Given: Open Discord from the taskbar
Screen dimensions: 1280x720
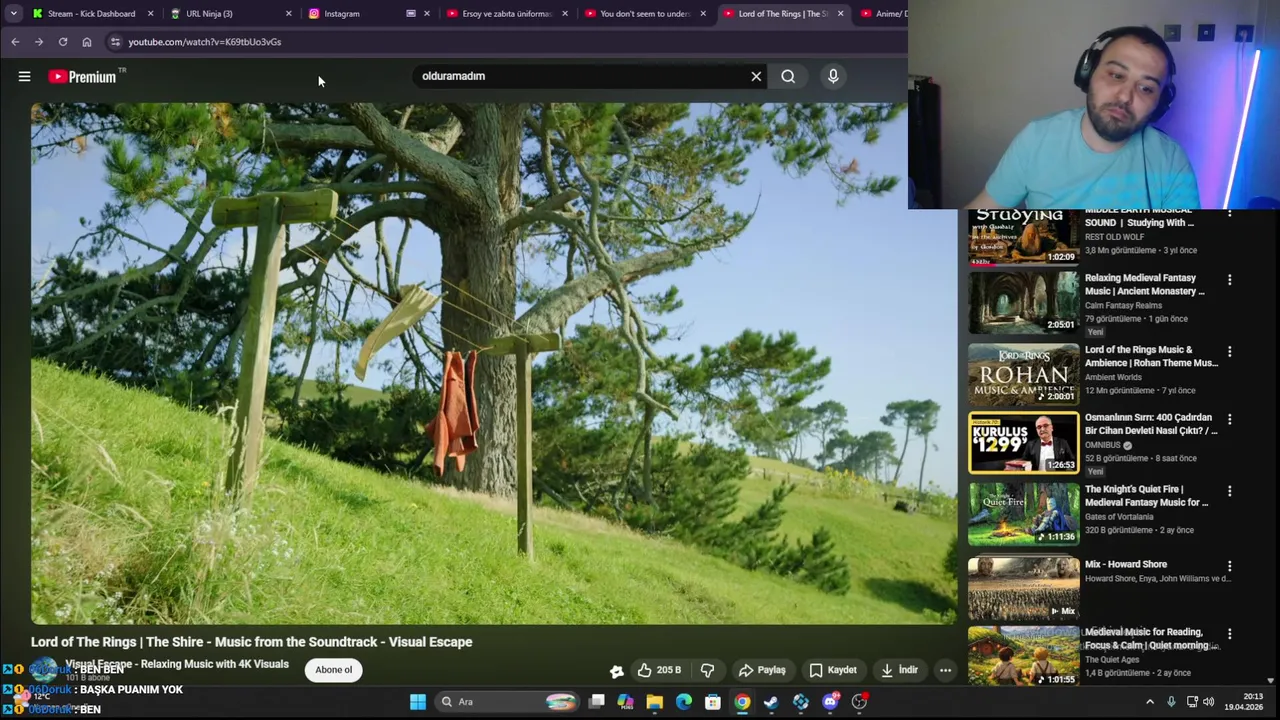Looking at the screenshot, I should (830, 702).
